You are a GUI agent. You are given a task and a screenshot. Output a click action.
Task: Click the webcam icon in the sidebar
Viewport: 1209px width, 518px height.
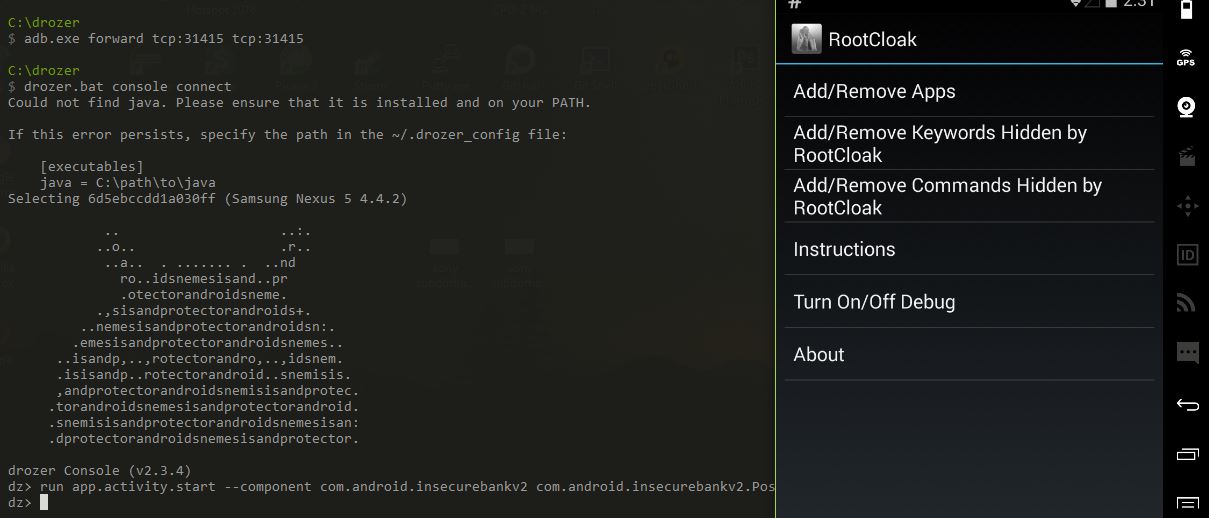1187,107
